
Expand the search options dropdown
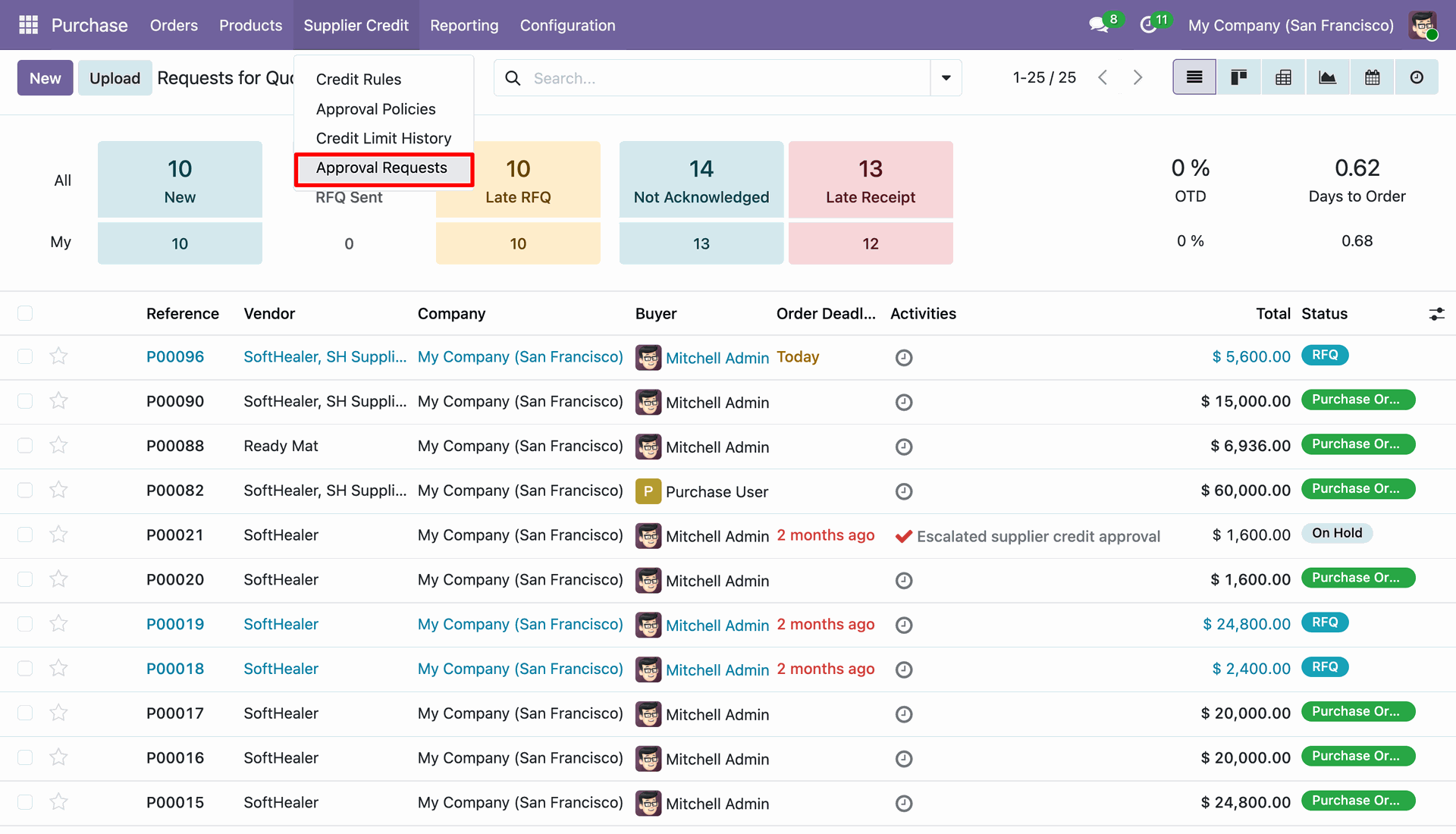coord(946,77)
